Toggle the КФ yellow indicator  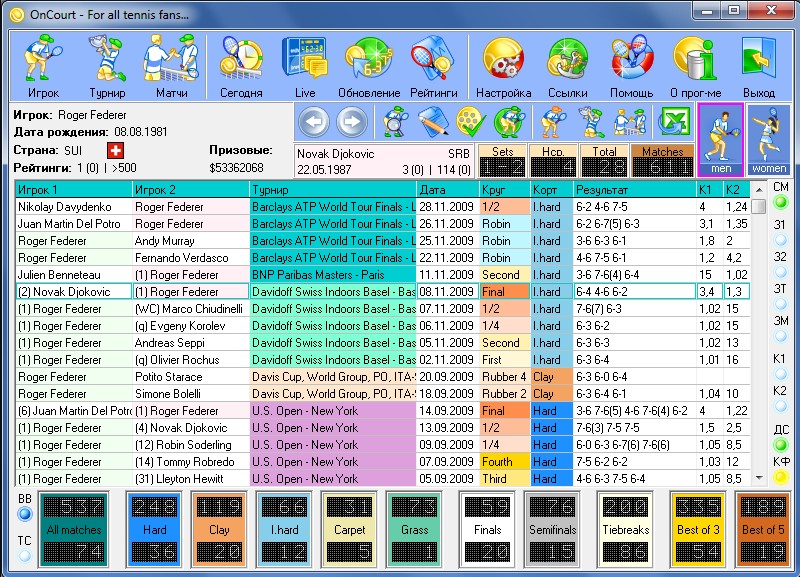click(x=780, y=477)
